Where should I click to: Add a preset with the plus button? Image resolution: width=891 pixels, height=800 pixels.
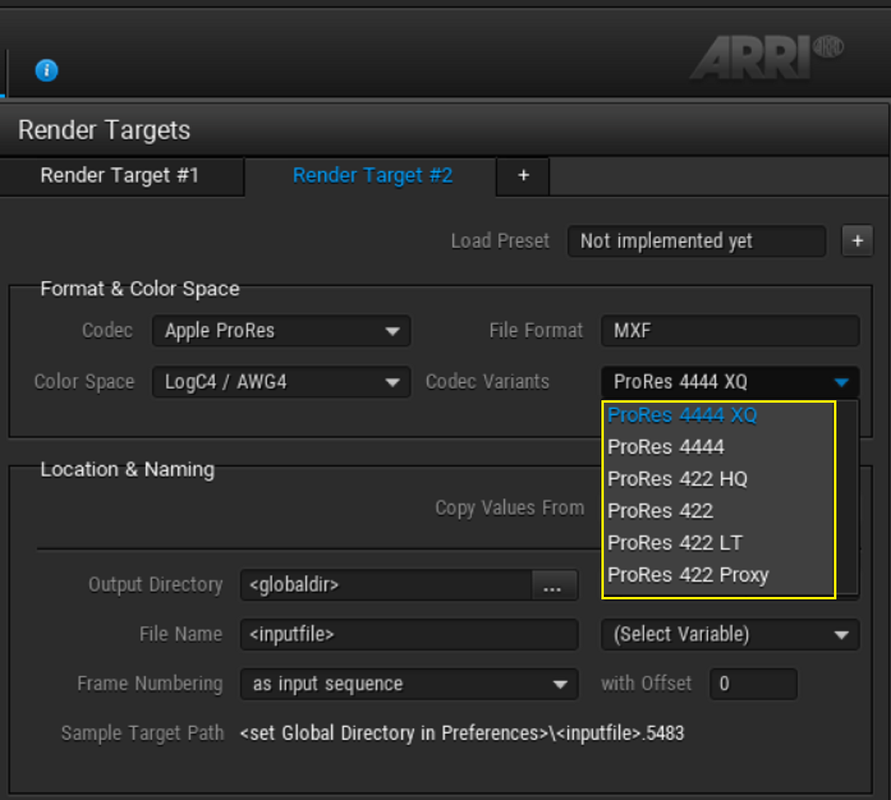(x=857, y=241)
